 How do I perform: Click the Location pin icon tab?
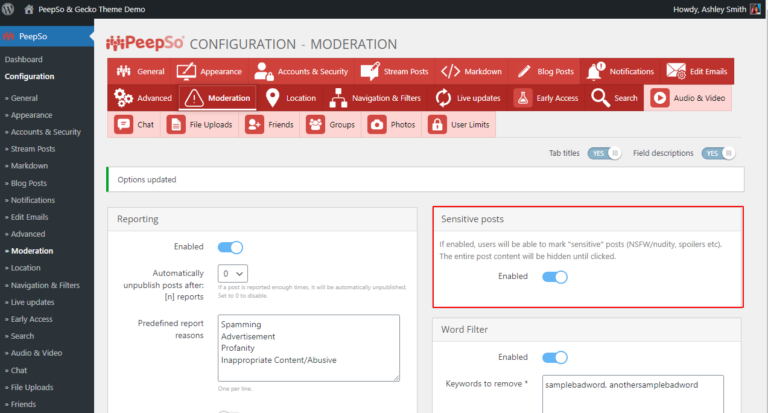273,98
